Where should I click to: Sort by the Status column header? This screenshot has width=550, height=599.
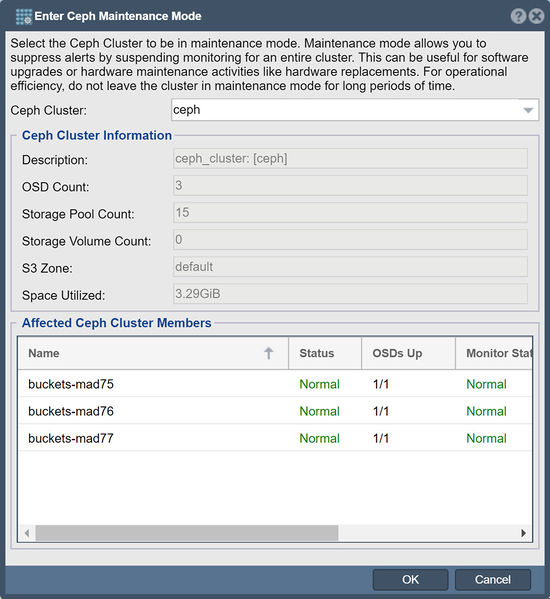click(325, 353)
